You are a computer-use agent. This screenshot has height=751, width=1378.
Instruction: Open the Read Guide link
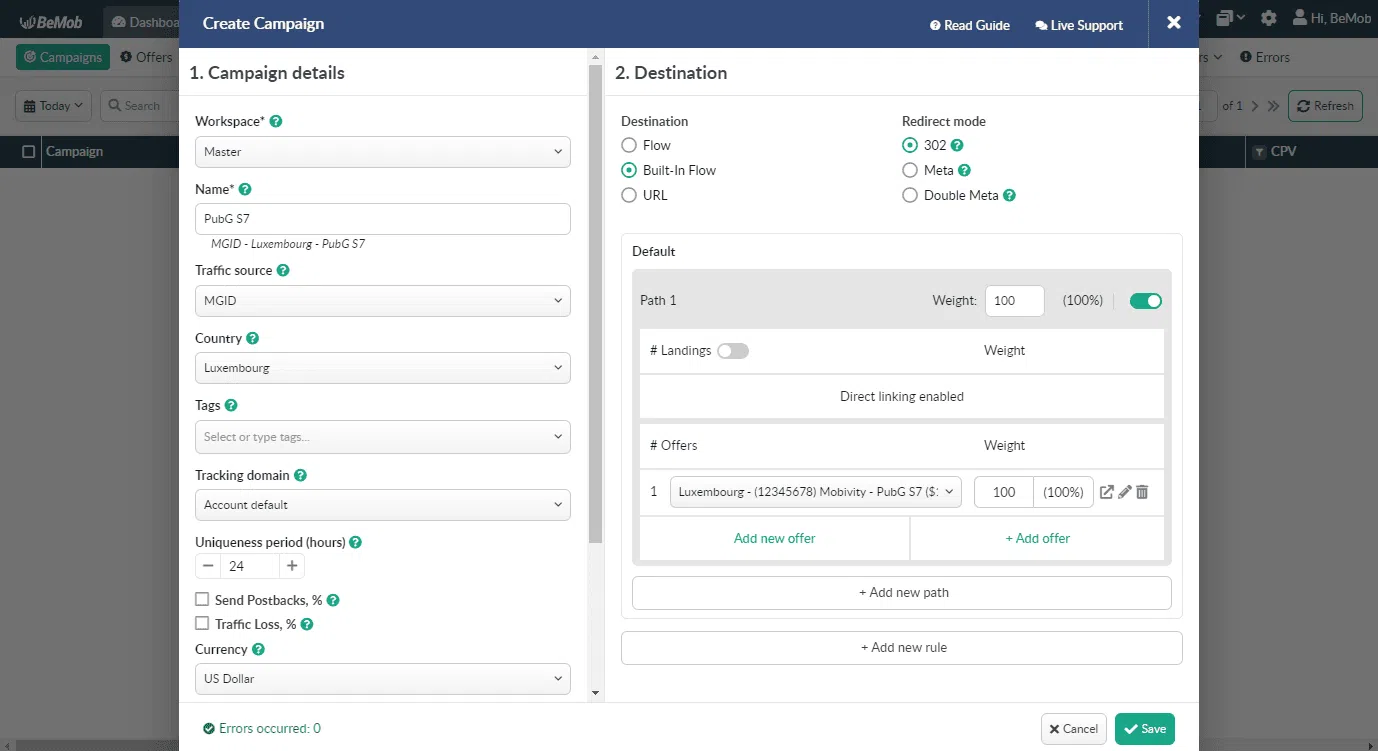point(969,25)
